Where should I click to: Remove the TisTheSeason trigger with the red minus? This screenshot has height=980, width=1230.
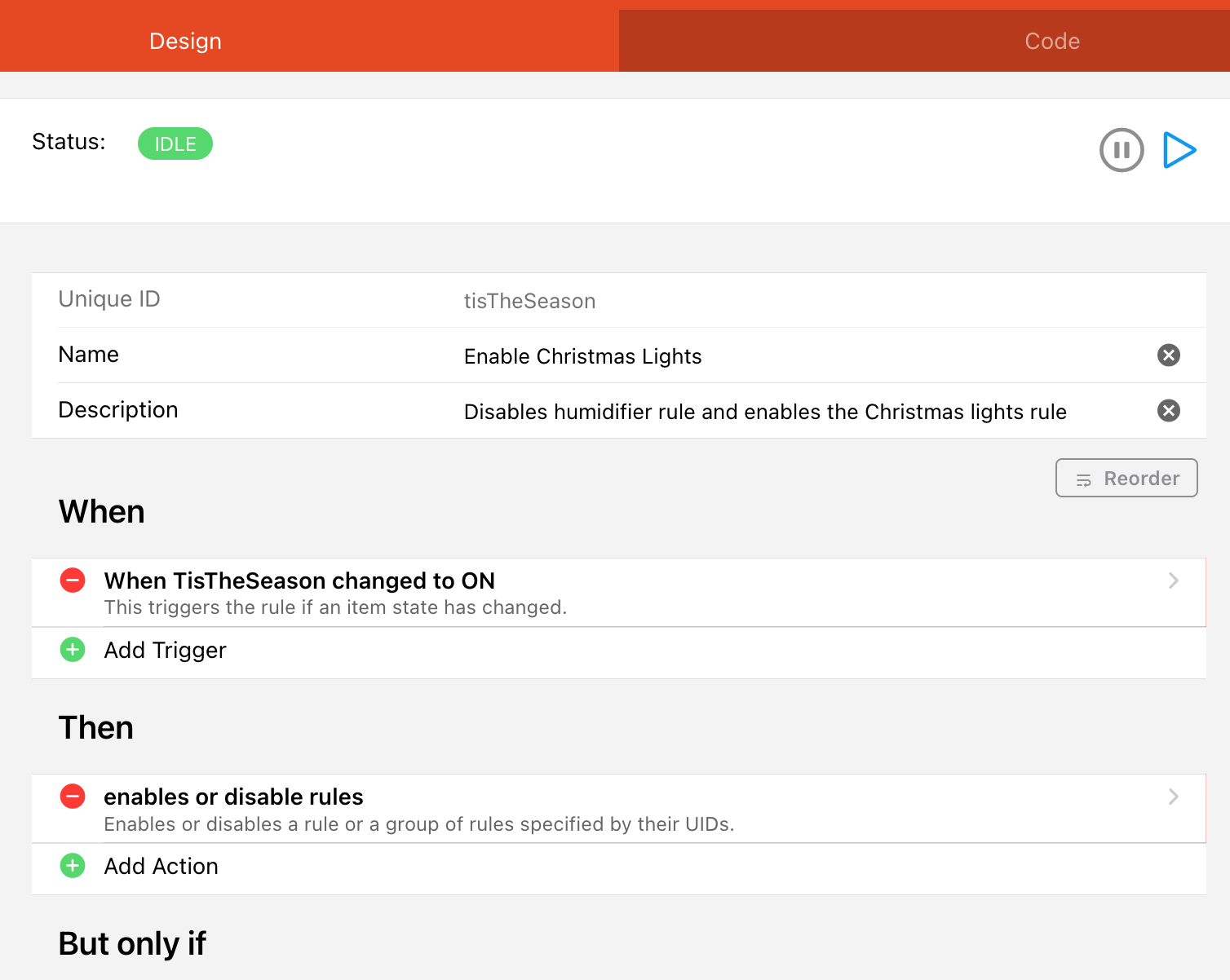click(73, 580)
